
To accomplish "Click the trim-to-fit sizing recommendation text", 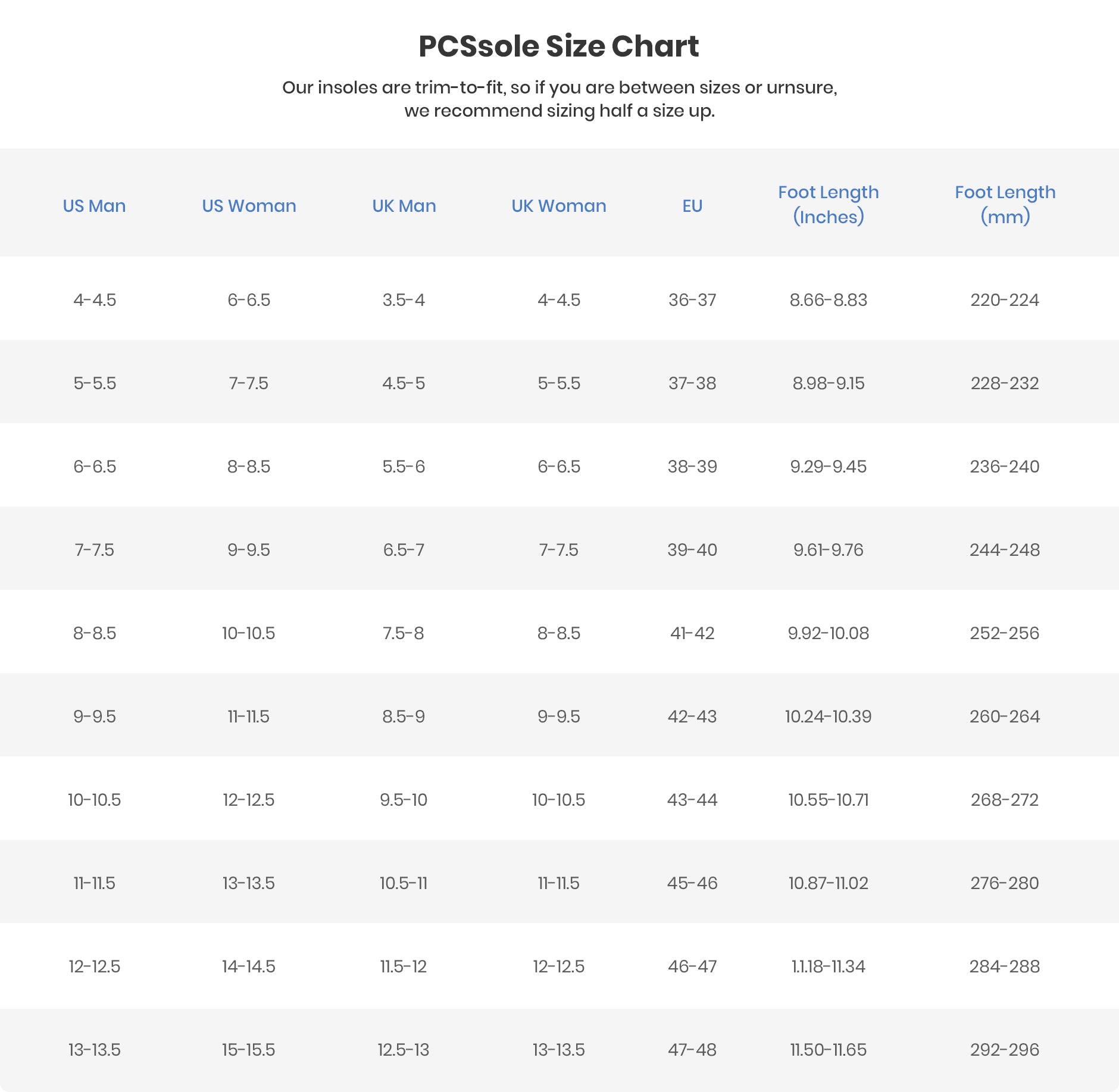I will click(559, 99).
